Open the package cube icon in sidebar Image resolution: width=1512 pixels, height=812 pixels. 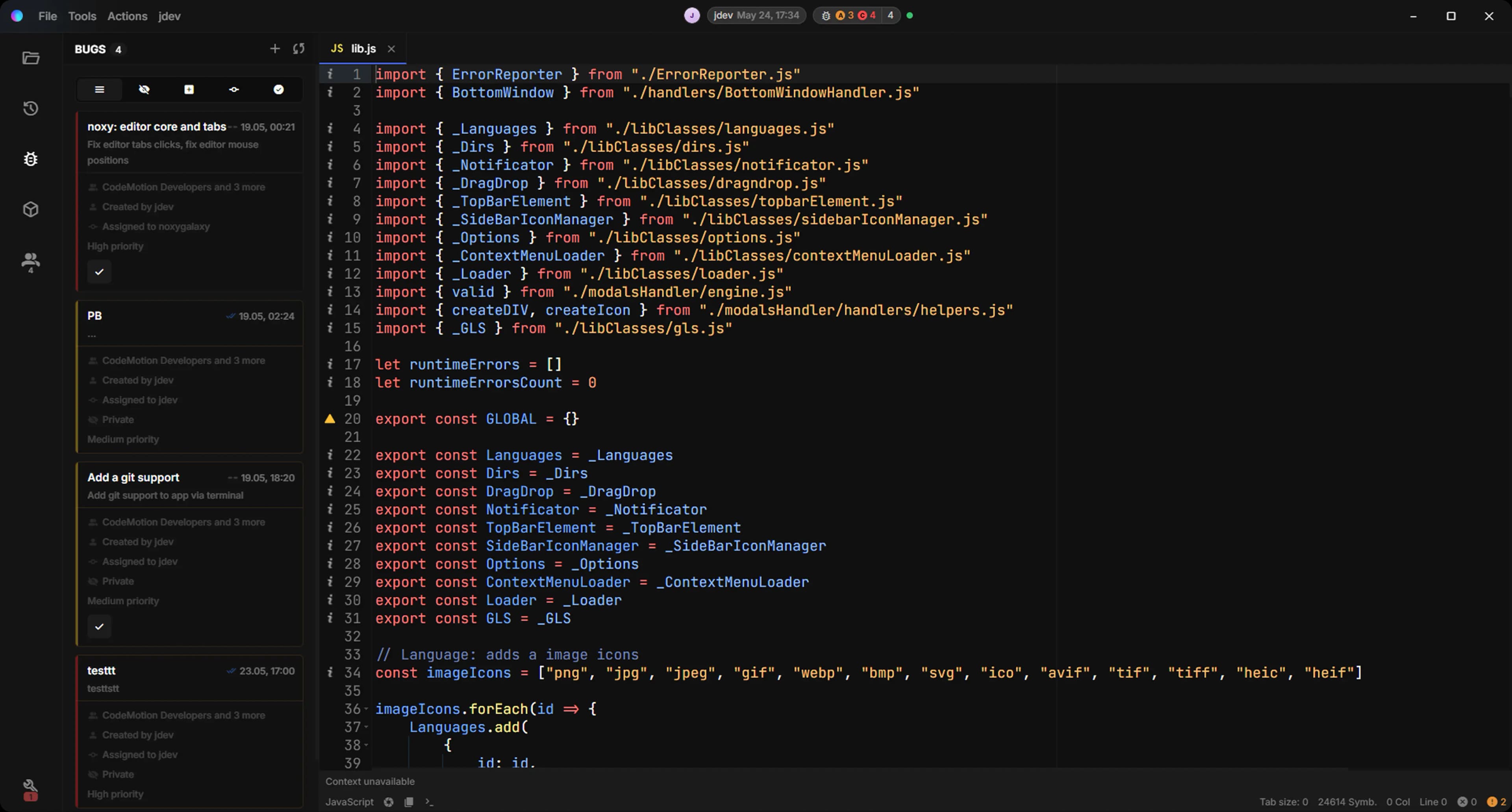31,209
